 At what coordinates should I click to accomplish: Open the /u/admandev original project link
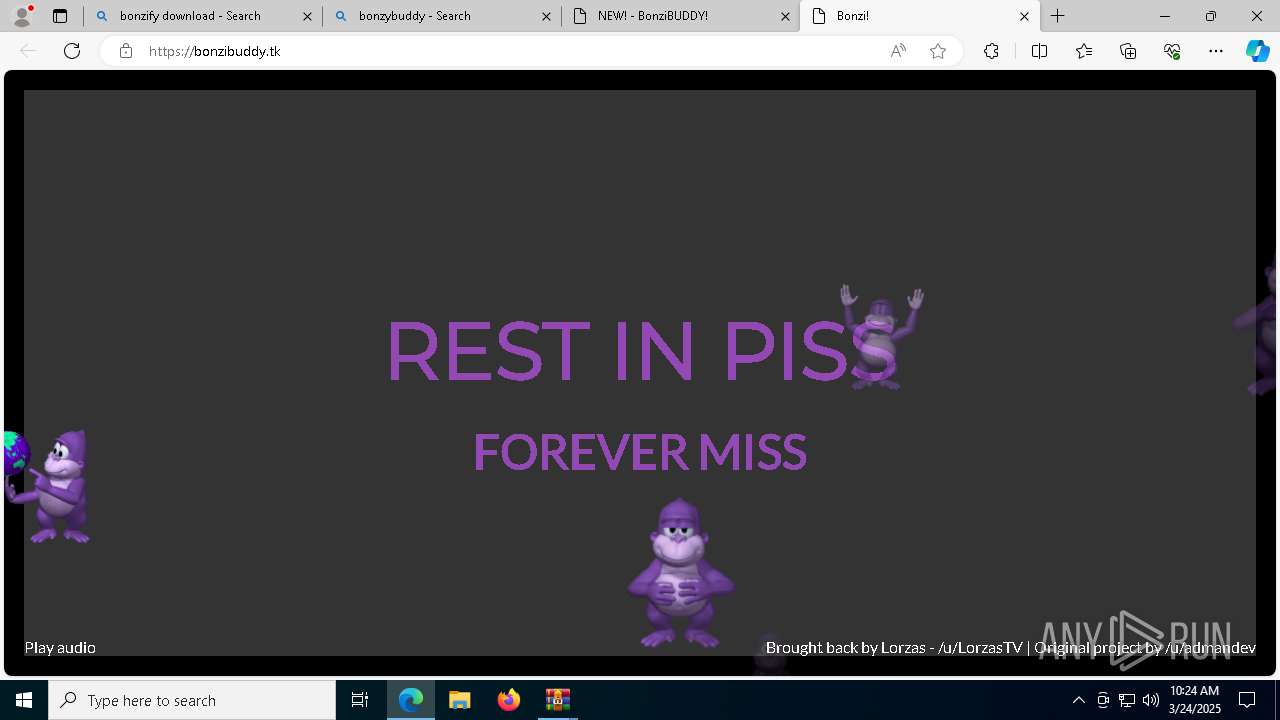coord(1210,648)
